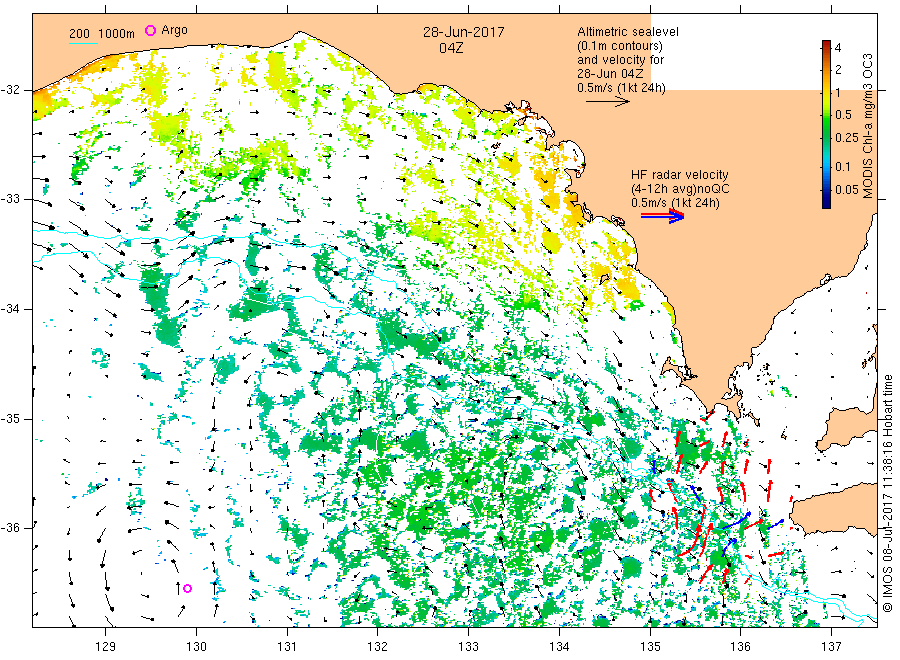This screenshot has height=660, width=900.
Task: Click the longitude label 137
Action: pyautogui.click(x=831, y=647)
